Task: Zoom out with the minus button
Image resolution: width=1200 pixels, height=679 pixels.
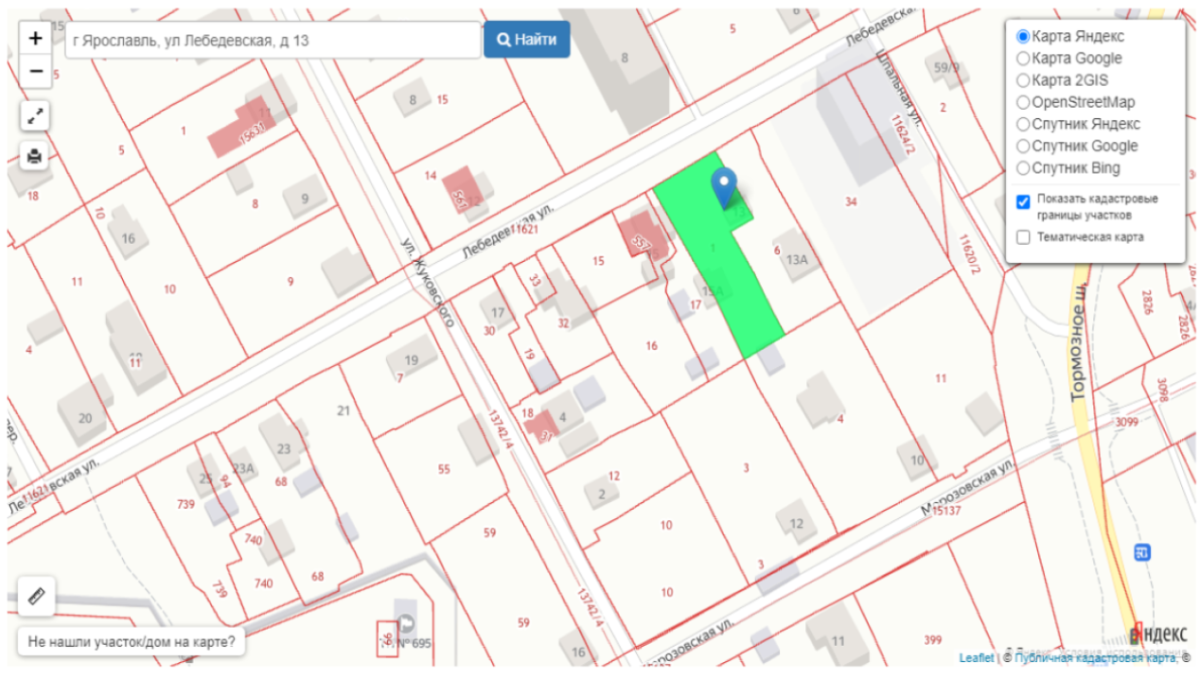Action: [x=36, y=71]
